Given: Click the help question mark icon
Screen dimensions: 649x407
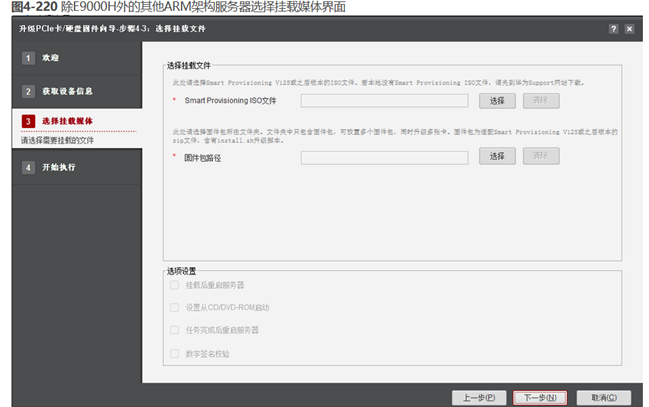Looking at the screenshot, I should click(x=613, y=29).
